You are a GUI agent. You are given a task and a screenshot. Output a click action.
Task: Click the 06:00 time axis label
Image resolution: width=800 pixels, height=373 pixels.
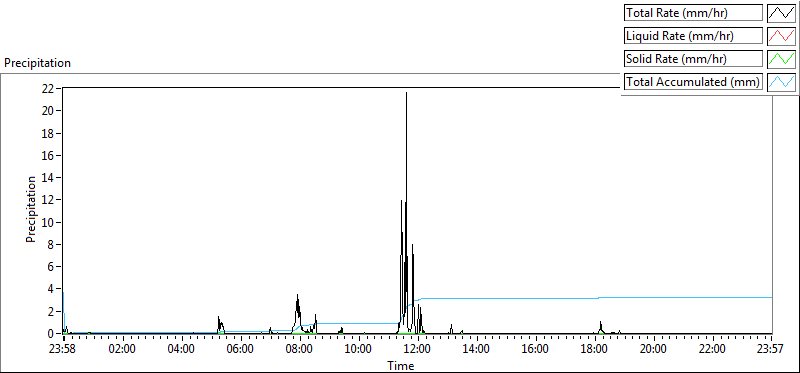coord(240,350)
